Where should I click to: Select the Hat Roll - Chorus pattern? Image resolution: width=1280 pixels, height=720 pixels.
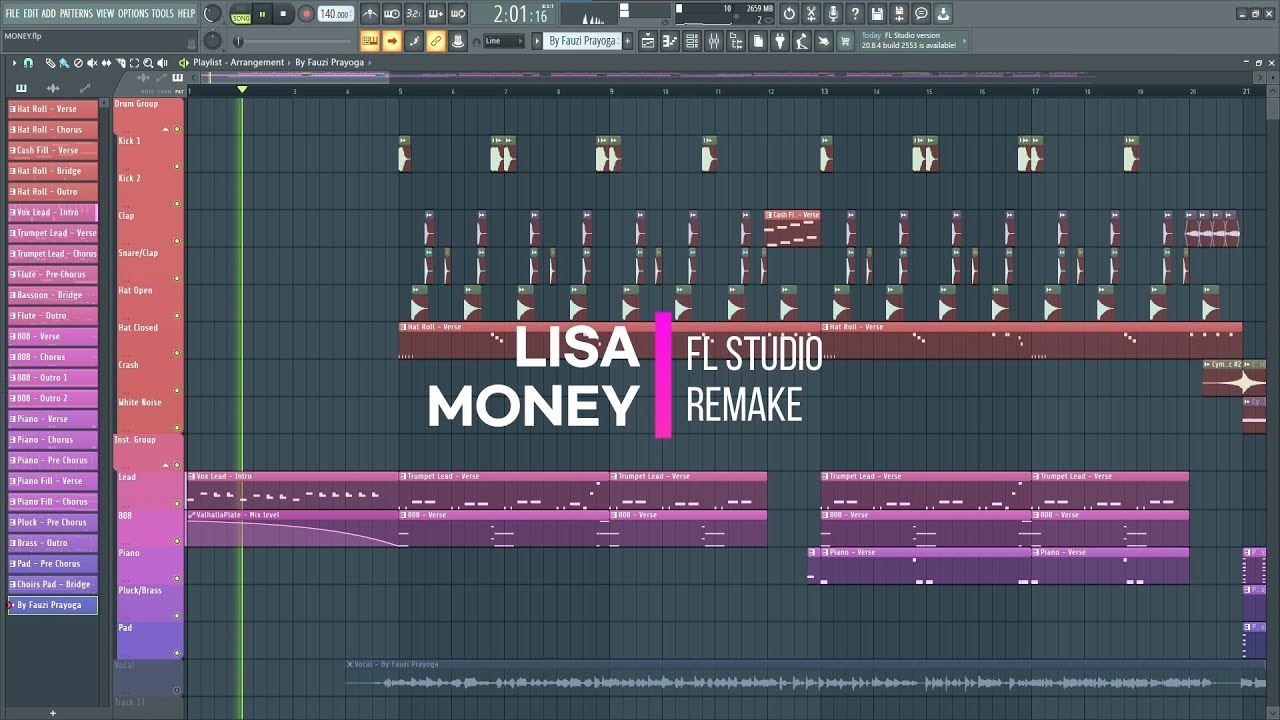pyautogui.click(x=53, y=129)
